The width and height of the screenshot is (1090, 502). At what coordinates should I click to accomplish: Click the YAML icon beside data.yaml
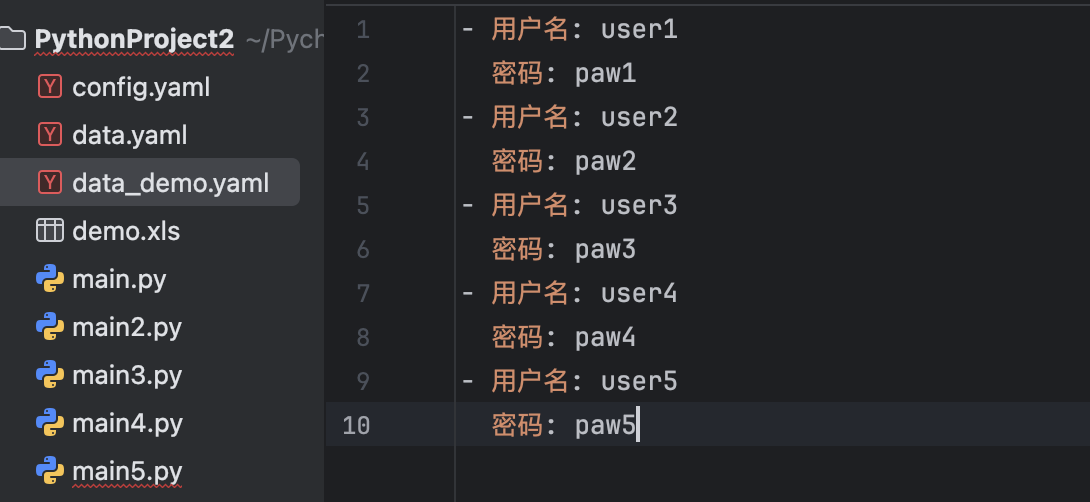click(49, 135)
